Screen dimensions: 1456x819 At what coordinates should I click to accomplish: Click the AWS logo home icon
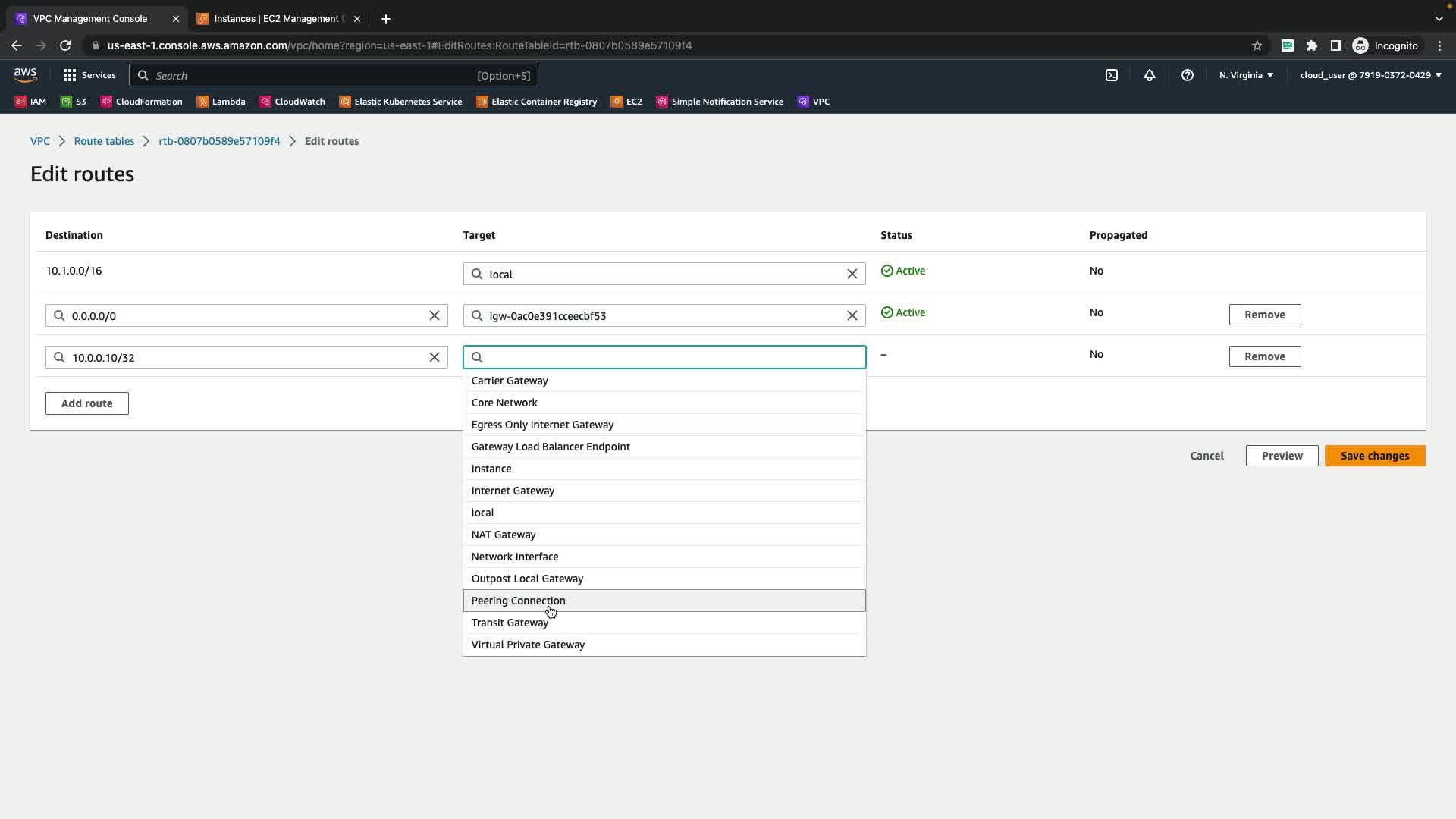(x=25, y=74)
